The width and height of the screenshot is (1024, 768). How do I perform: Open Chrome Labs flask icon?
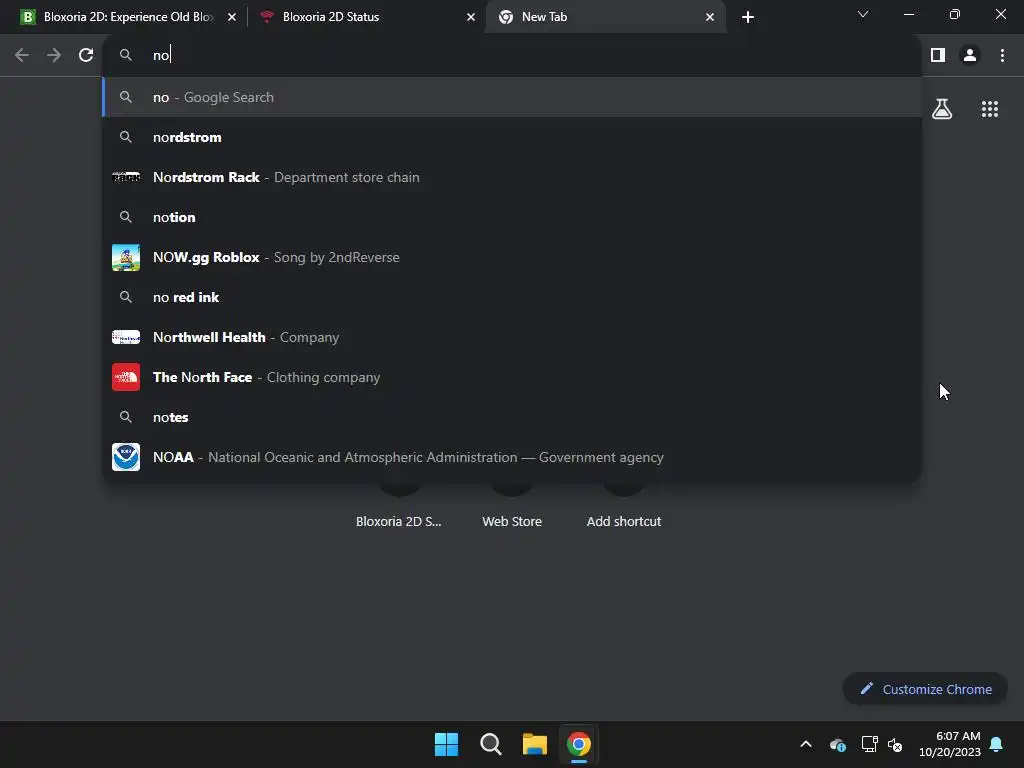pos(942,109)
